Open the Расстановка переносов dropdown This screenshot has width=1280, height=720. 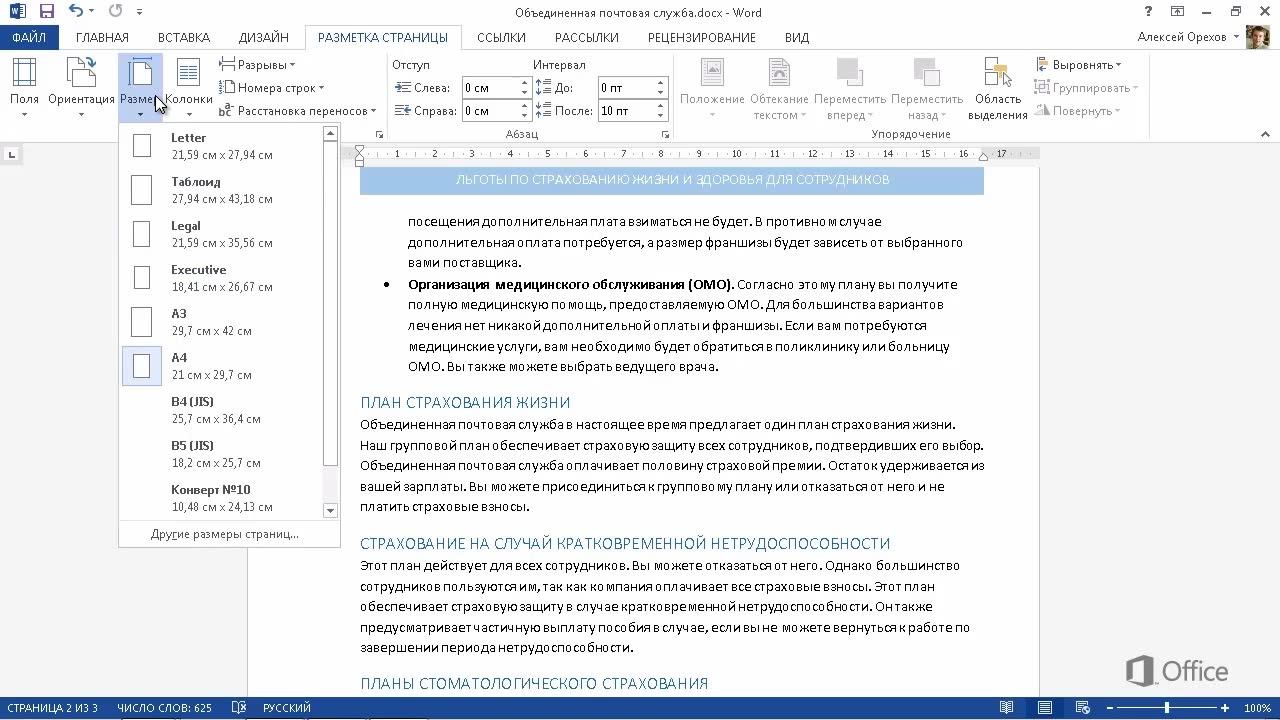(x=298, y=111)
